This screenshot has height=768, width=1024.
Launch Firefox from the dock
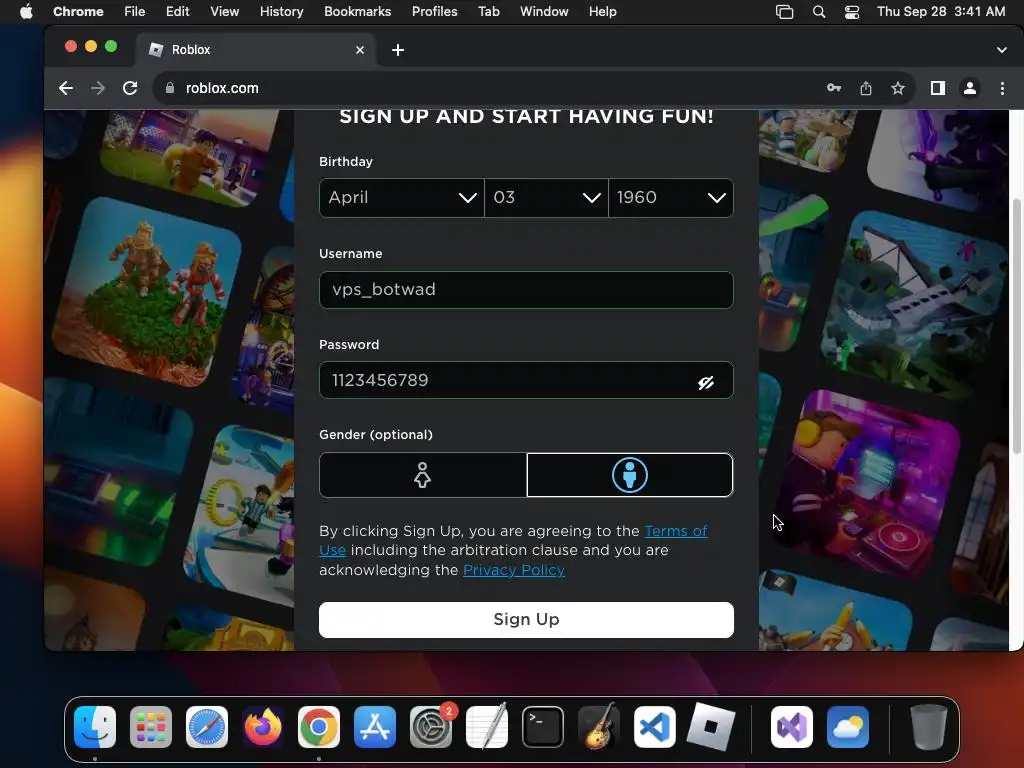(x=263, y=727)
